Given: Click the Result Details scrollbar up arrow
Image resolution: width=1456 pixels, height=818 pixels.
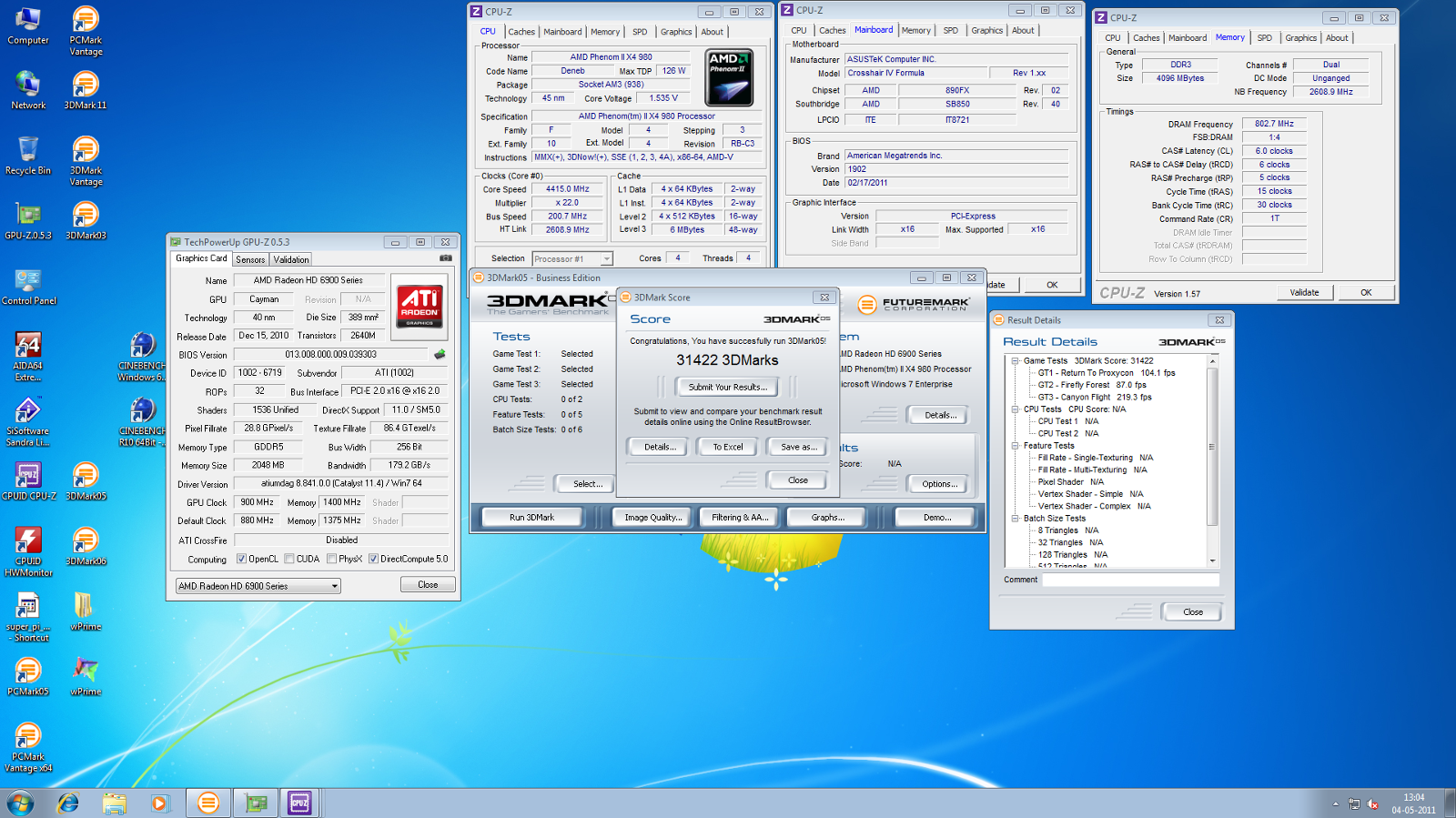Looking at the screenshot, I should click(1212, 361).
